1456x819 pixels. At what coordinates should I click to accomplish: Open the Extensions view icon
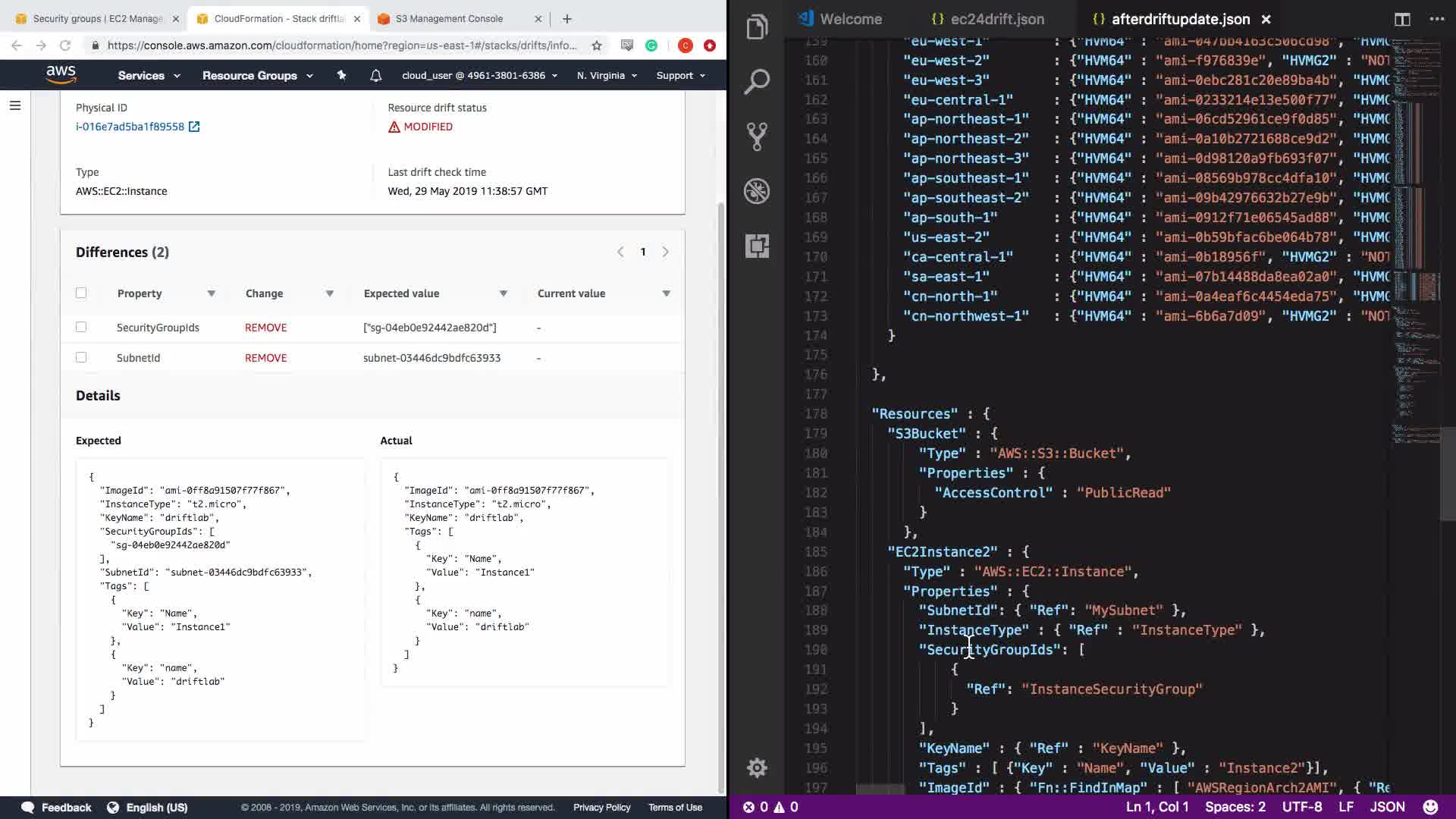(757, 246)
